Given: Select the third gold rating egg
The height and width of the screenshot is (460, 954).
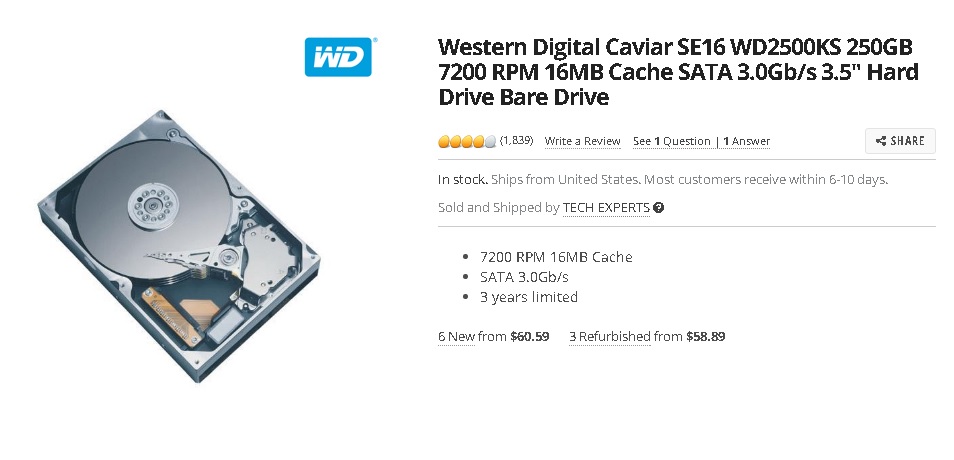Looking at the screenshot, I should click(x=467, y=142).
